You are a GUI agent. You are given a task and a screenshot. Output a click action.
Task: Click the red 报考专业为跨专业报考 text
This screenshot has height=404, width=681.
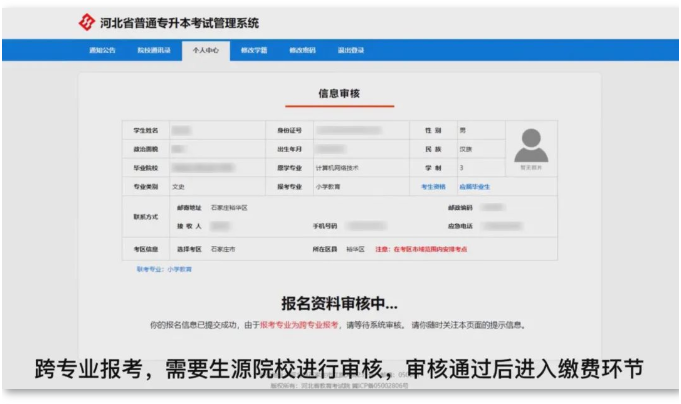tap(299, 325)
